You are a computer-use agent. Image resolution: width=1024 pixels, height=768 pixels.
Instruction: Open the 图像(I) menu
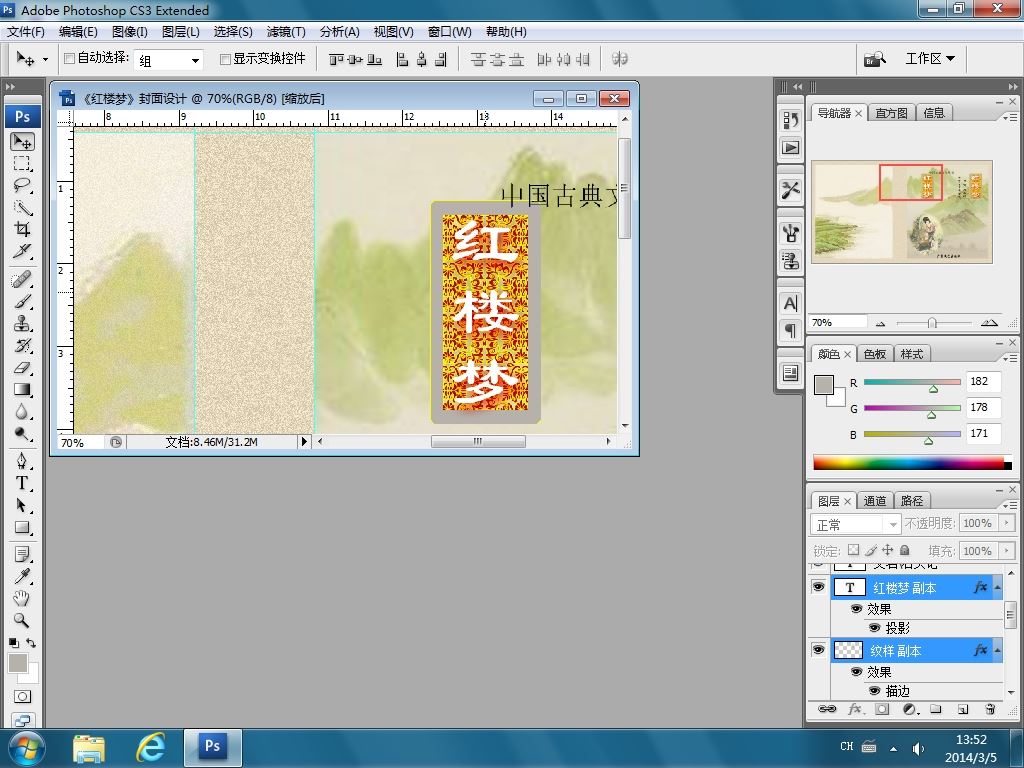tap(130, 31)
